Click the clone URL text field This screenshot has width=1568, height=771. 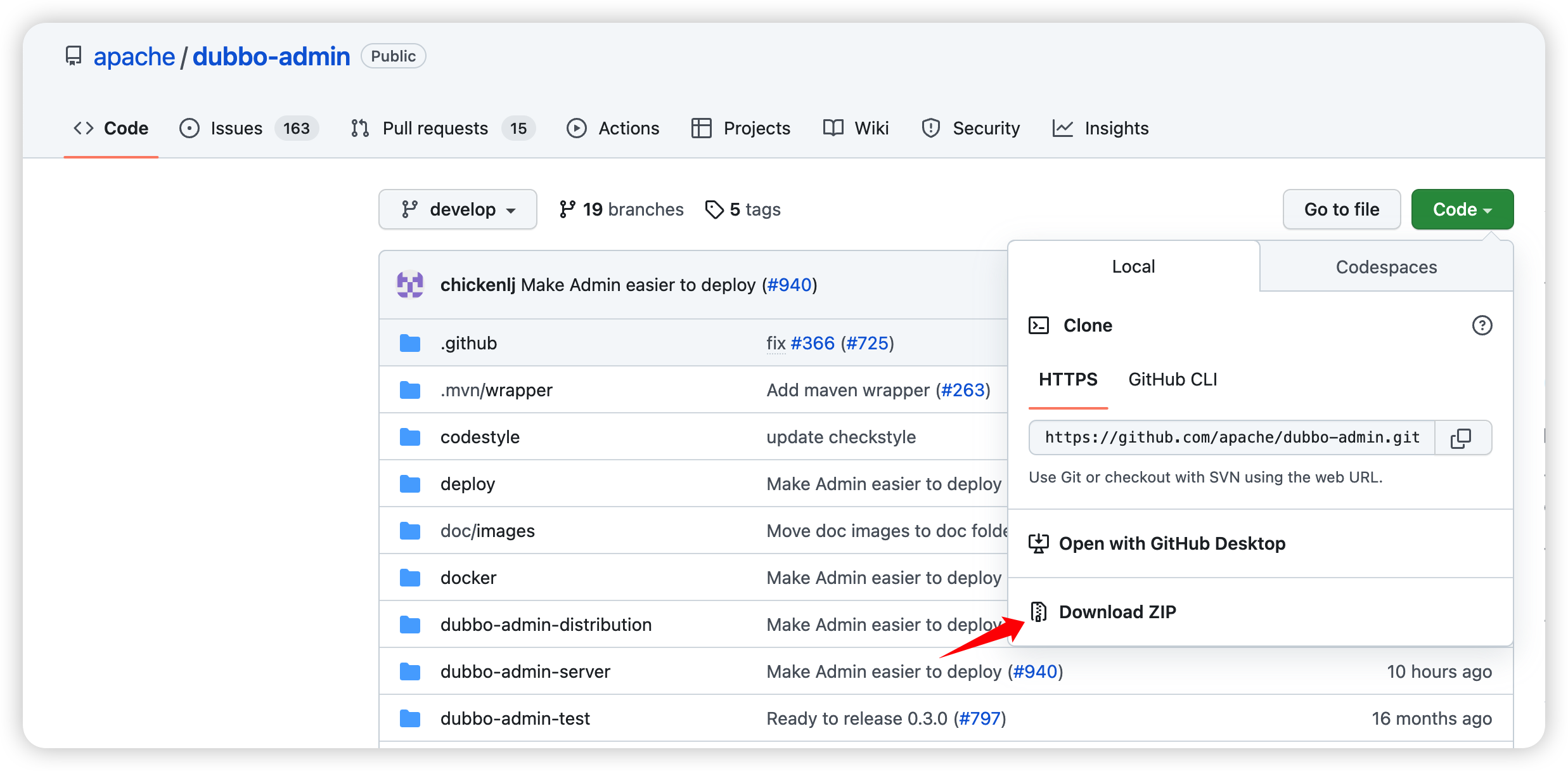1231,437
